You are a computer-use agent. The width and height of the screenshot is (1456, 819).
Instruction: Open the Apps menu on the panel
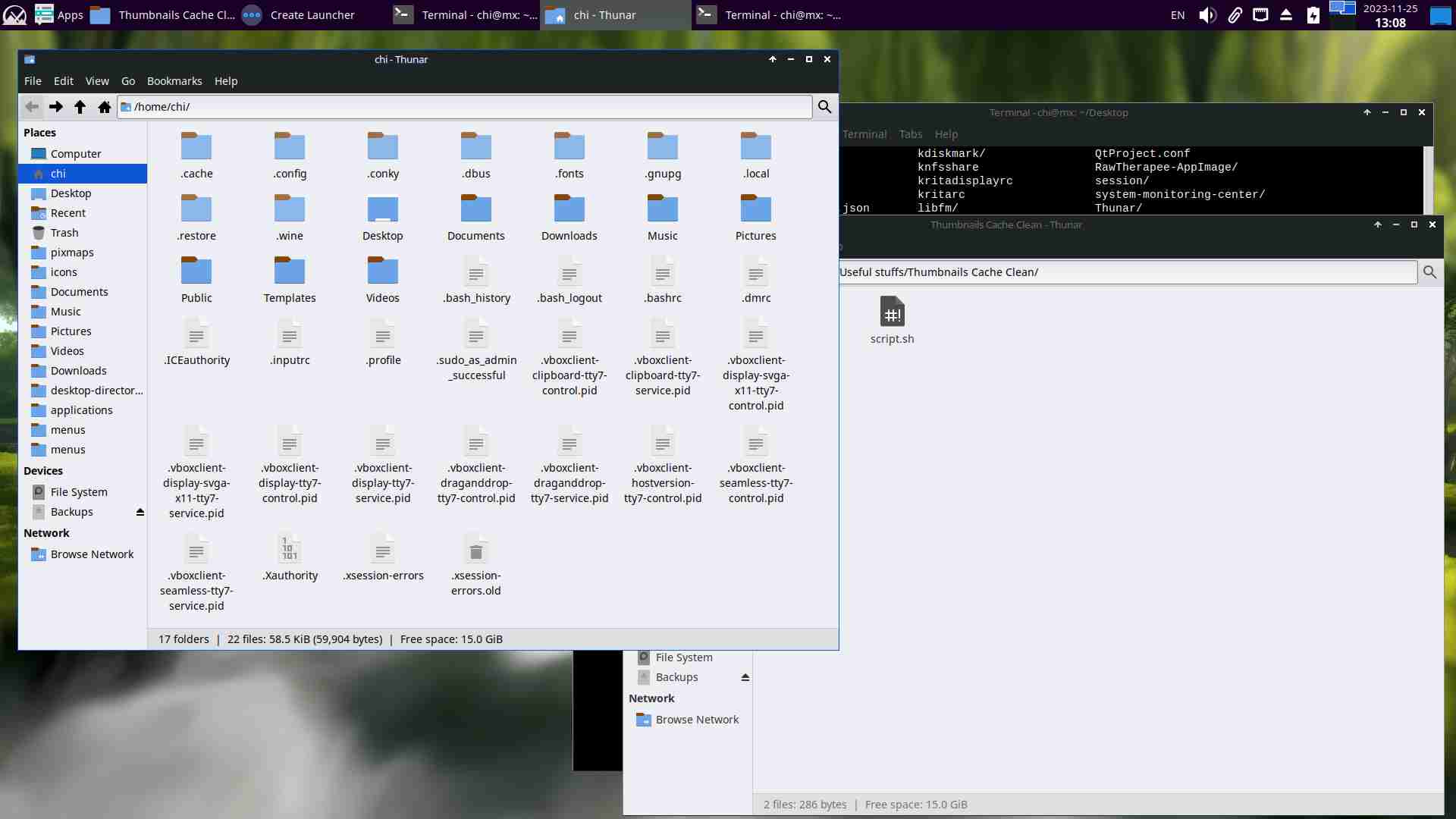(59, 15)
